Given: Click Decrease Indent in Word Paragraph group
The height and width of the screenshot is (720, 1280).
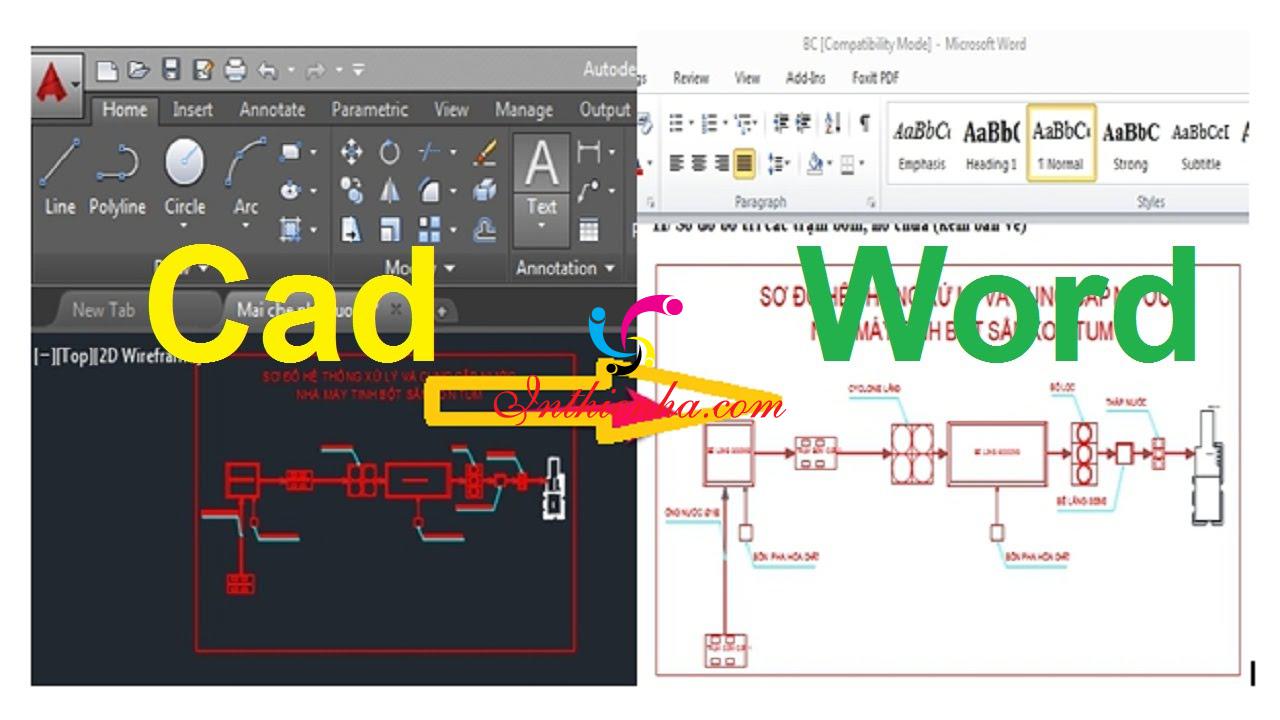Looking at the screenshot, I should [x=781, y=125].
